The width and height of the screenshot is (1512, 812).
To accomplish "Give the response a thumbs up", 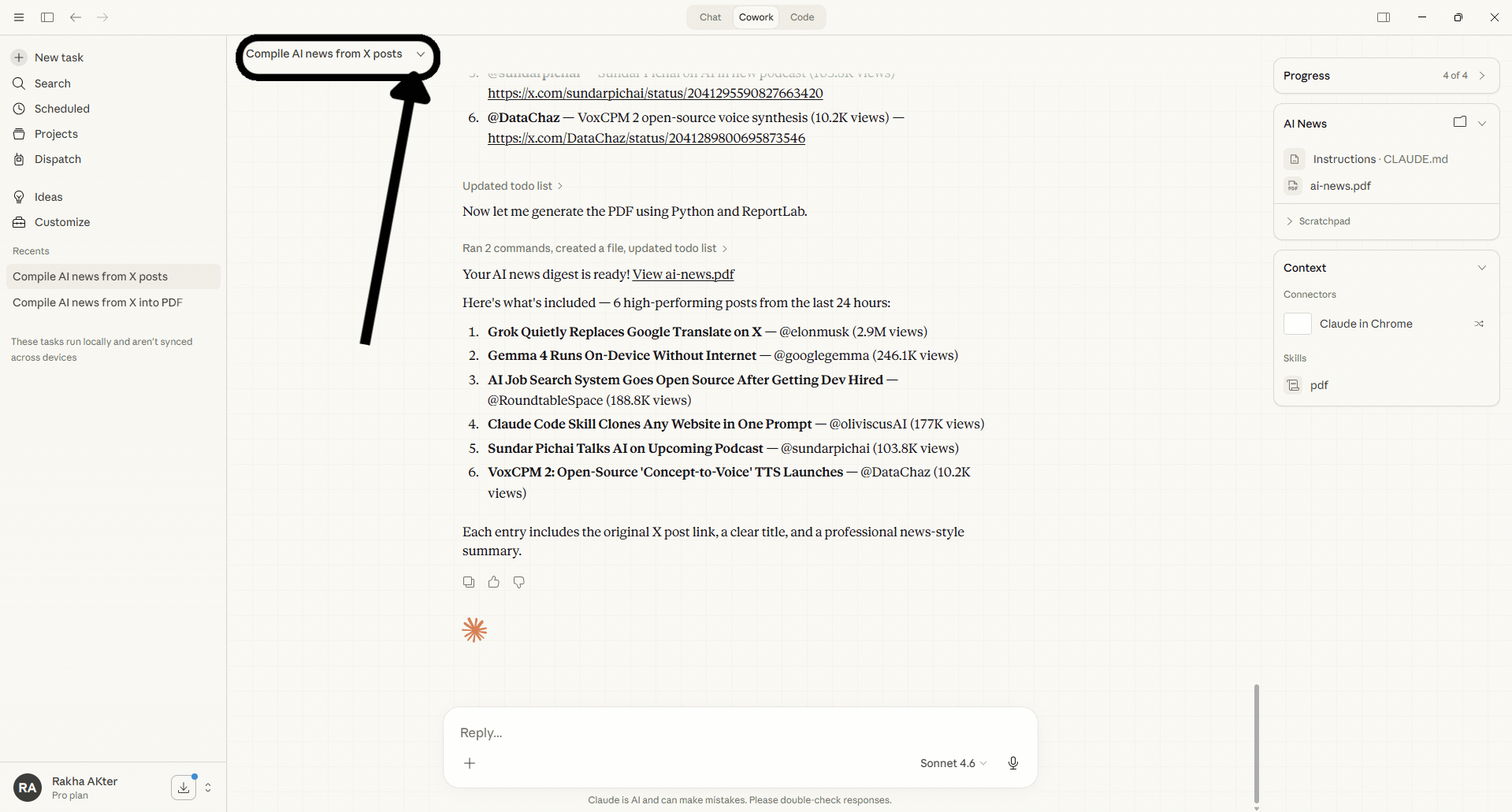I will point(494,582).
